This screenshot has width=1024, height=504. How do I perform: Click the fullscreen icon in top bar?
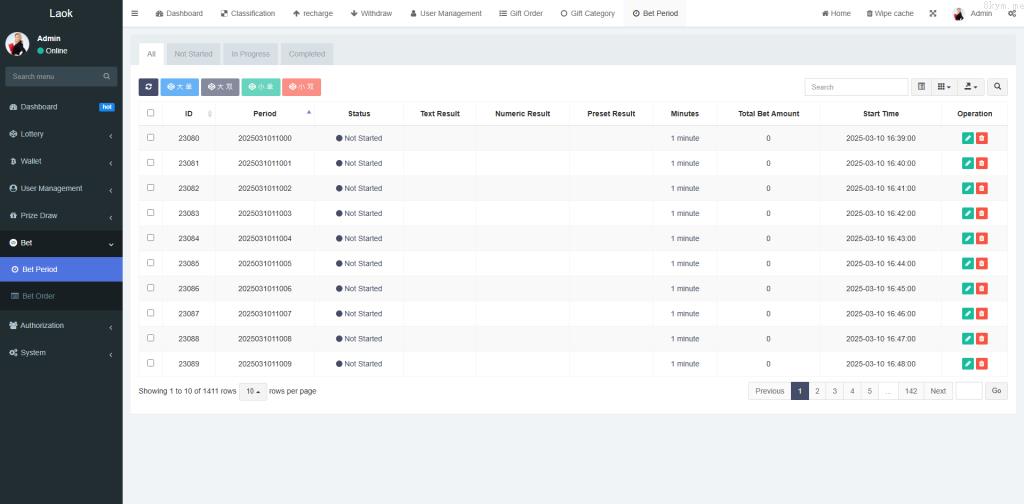(933, 13)
